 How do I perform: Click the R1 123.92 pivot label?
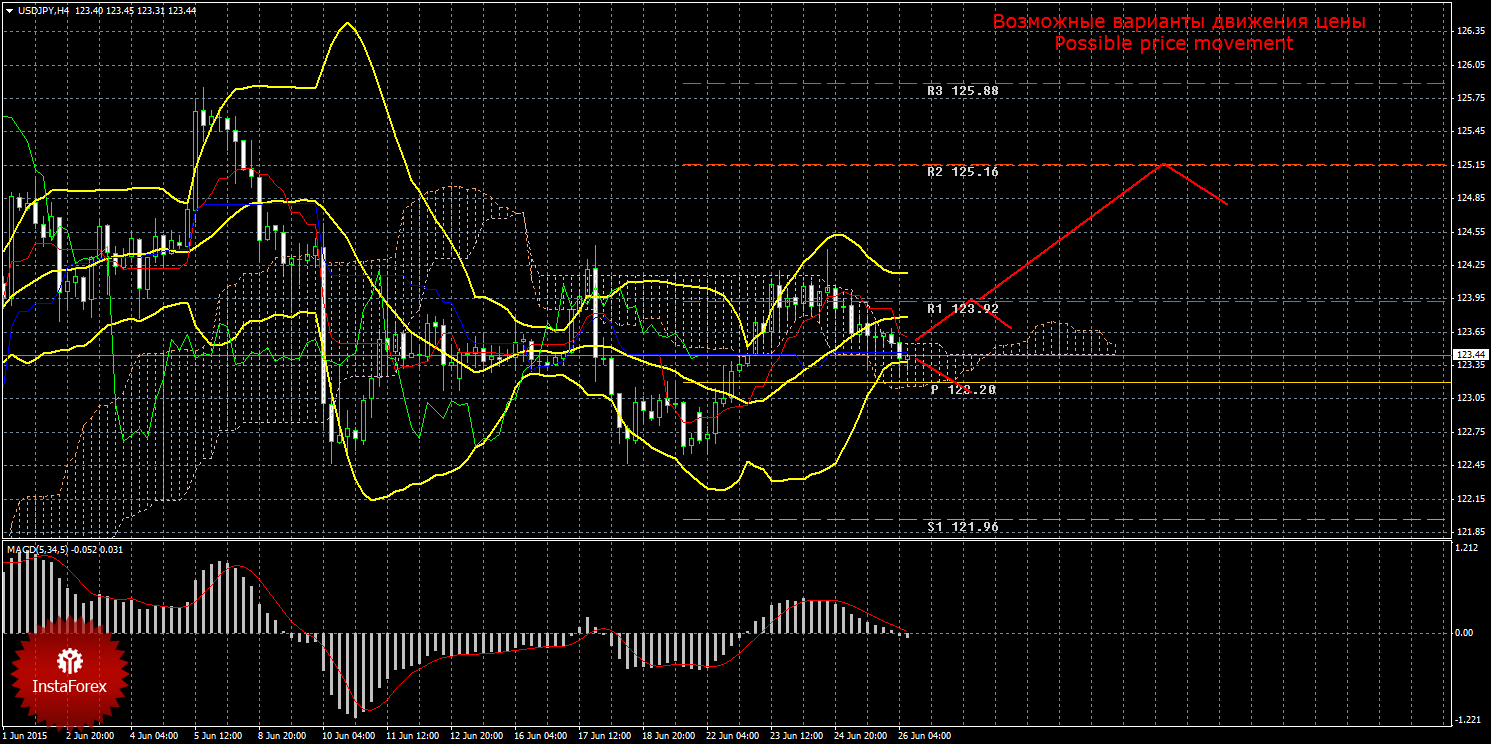(x=962, y=309)
